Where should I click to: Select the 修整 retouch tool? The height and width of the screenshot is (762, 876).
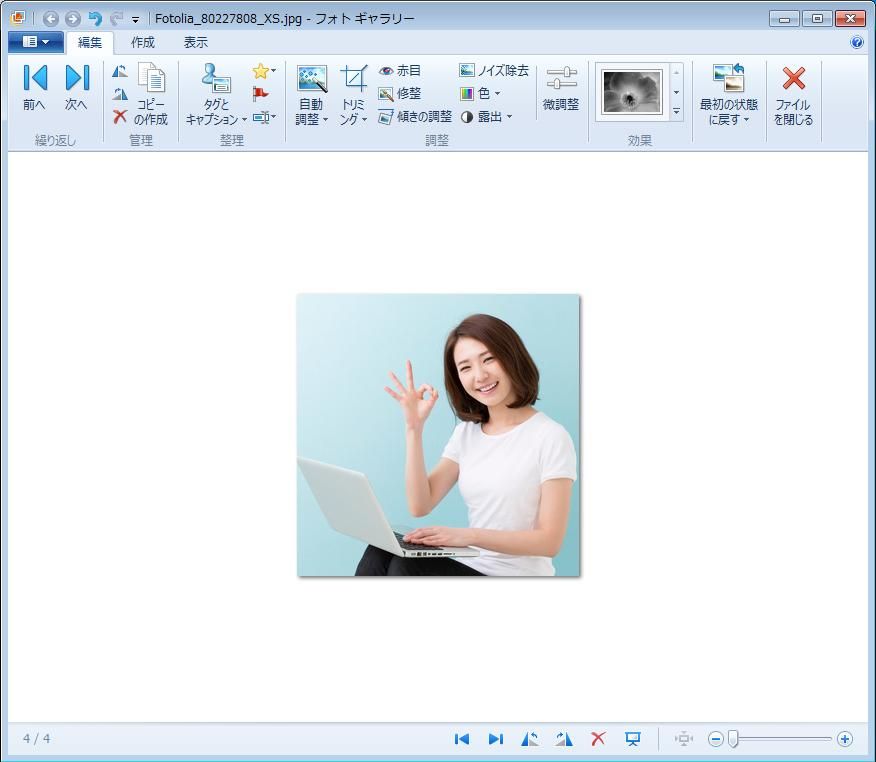[400, 94]
